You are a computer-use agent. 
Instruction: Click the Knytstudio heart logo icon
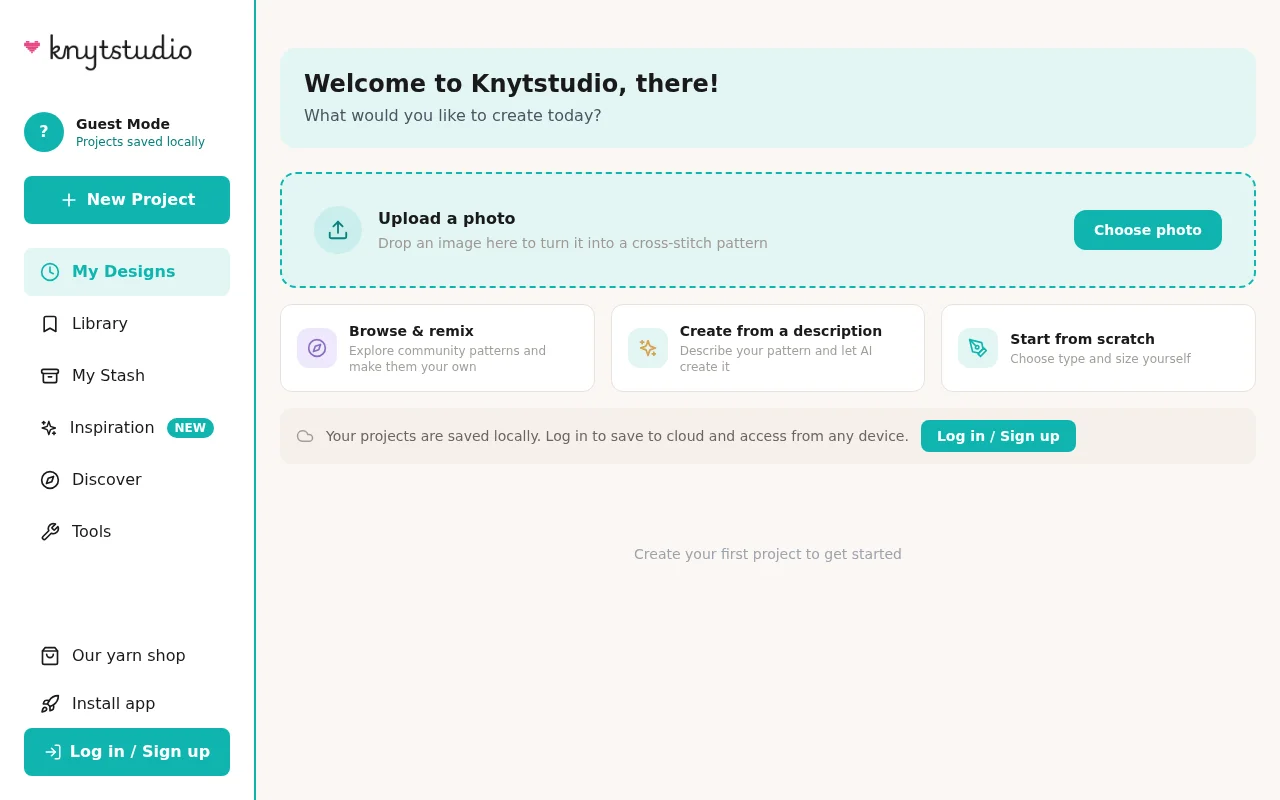pos(32,46)
